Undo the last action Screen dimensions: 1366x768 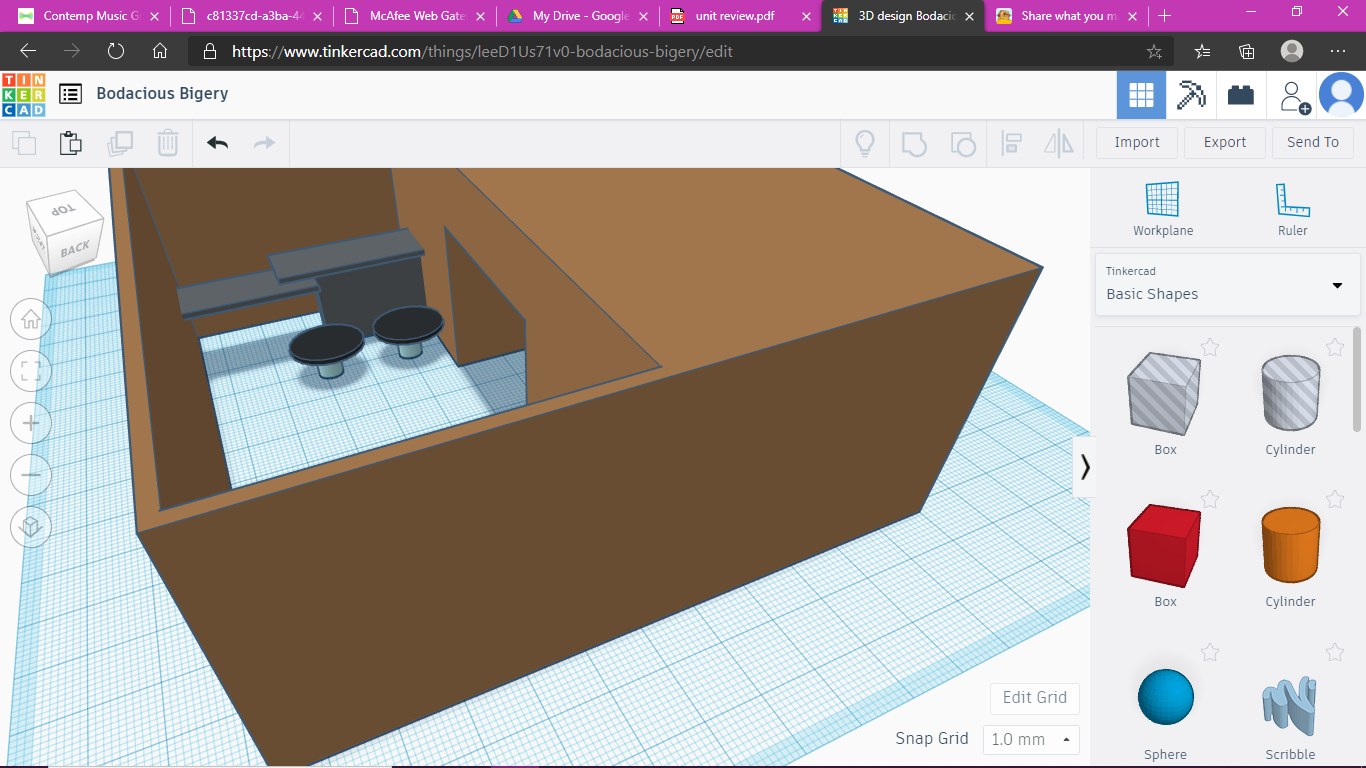point(218,143)
